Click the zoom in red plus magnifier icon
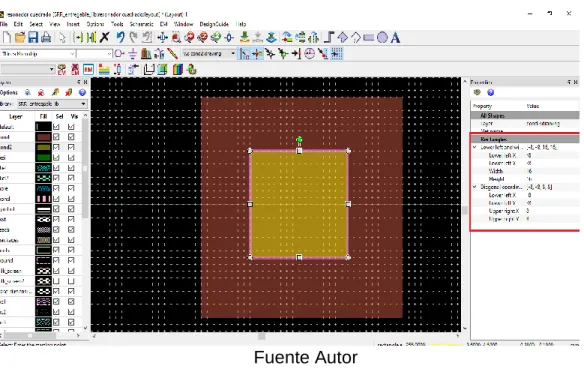Image resolution: width=584 pixels, height=369 pixels. coord(189,37)
